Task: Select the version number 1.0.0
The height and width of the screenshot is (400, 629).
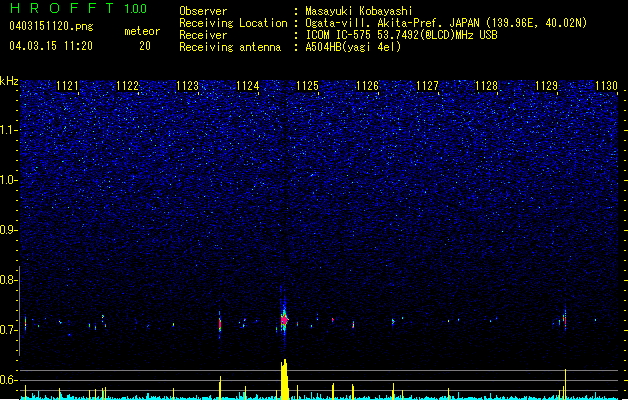Action: pos(135,8)
